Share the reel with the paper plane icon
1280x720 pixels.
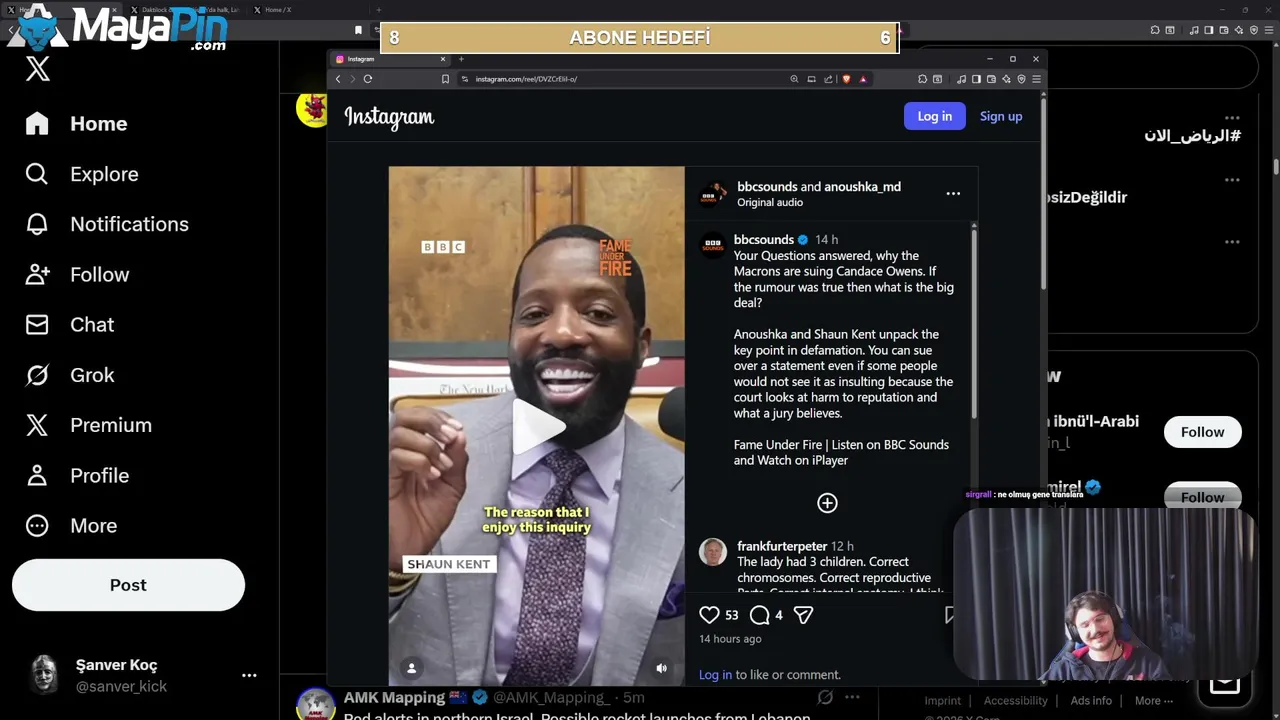point(803,615)
